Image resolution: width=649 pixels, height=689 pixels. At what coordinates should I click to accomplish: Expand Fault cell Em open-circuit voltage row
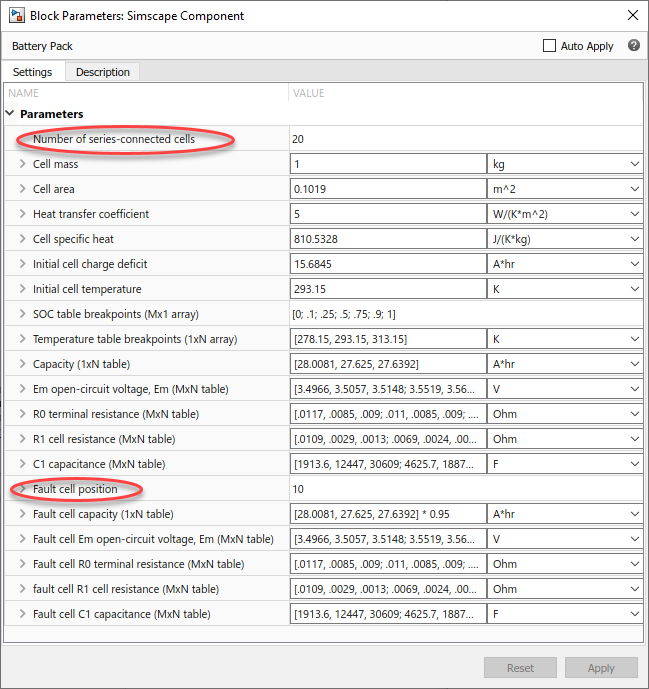[x=22, y=539]
